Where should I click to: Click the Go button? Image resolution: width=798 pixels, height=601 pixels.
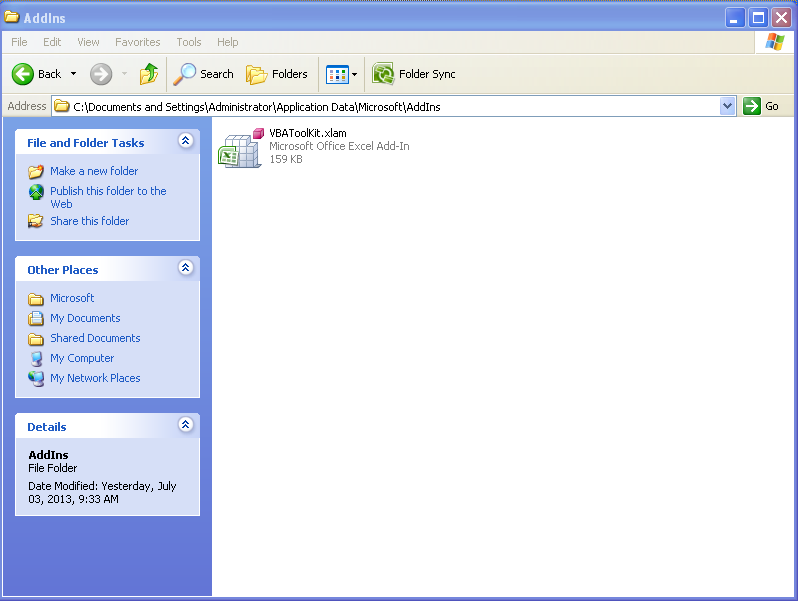(761, 106)
